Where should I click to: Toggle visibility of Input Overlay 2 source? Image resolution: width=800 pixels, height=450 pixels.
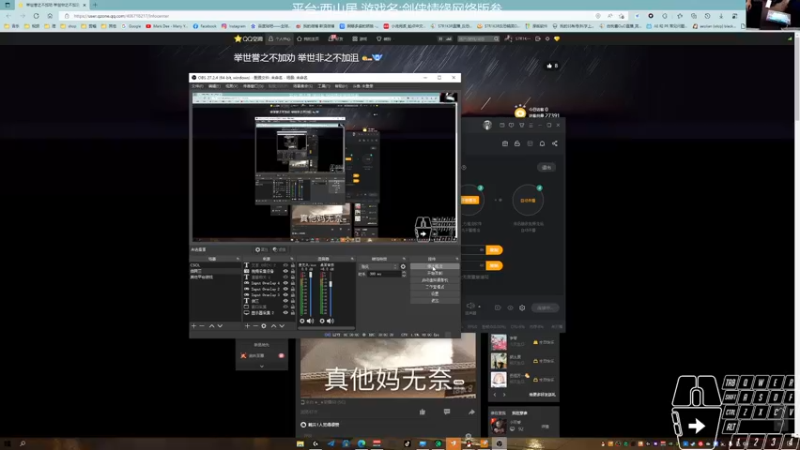[x=286, y=289]
